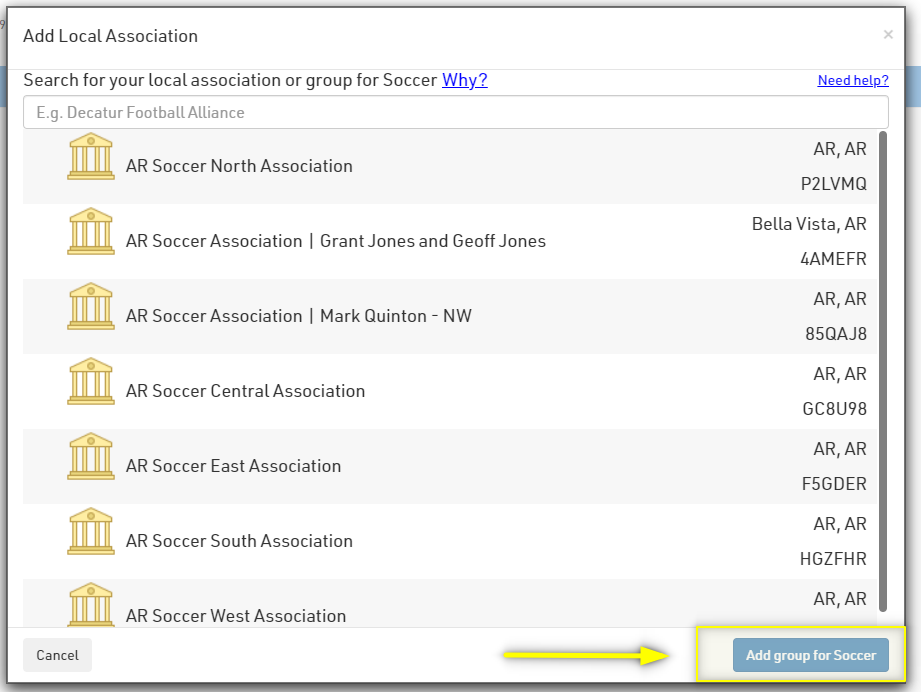Focus the local association search field
The image size is (921, 692).
[x=455, y=112]
